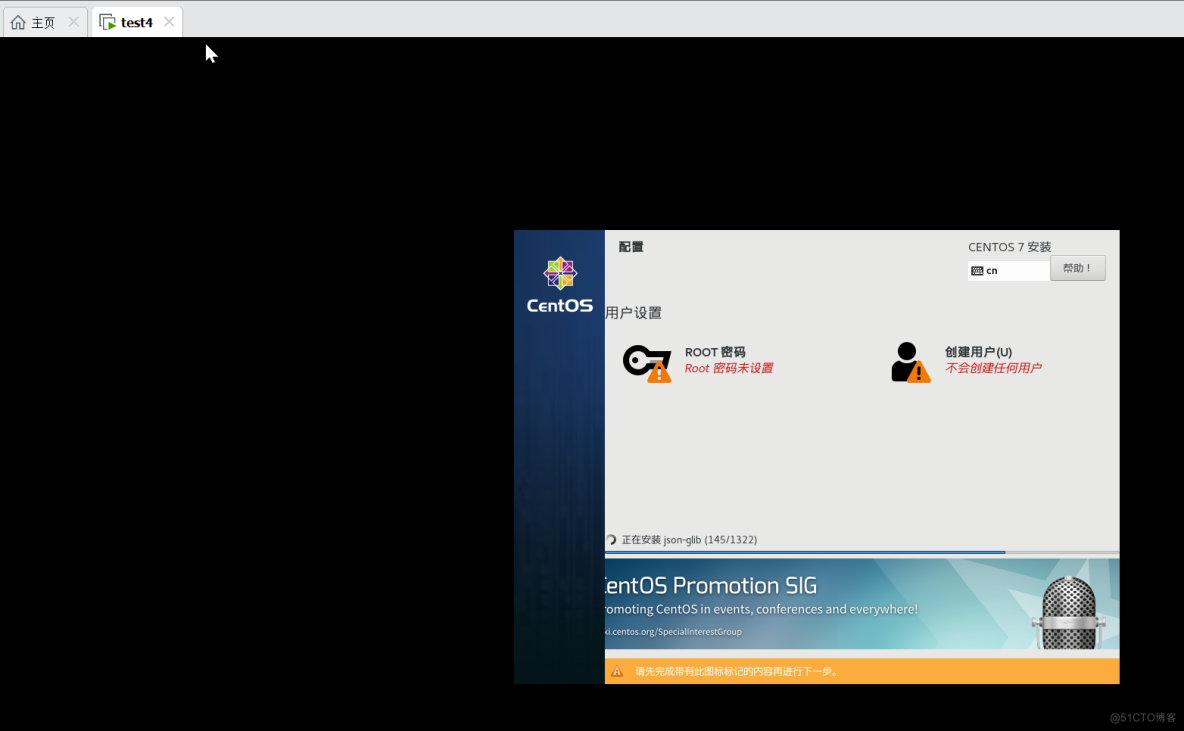Viewport: 1184px width, 731px height.
Task: Click the installation progress bar
Action: 862,553
